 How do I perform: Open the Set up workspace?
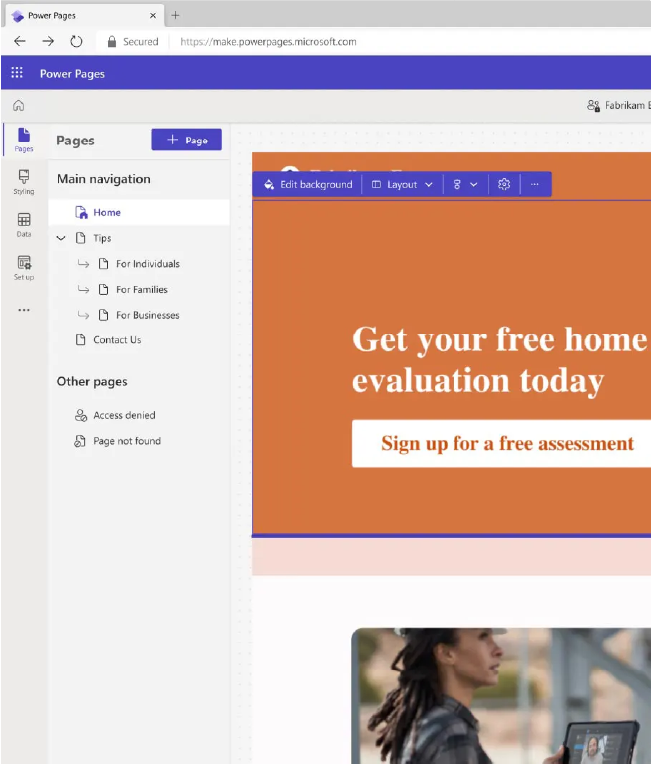tap(24, 268)
